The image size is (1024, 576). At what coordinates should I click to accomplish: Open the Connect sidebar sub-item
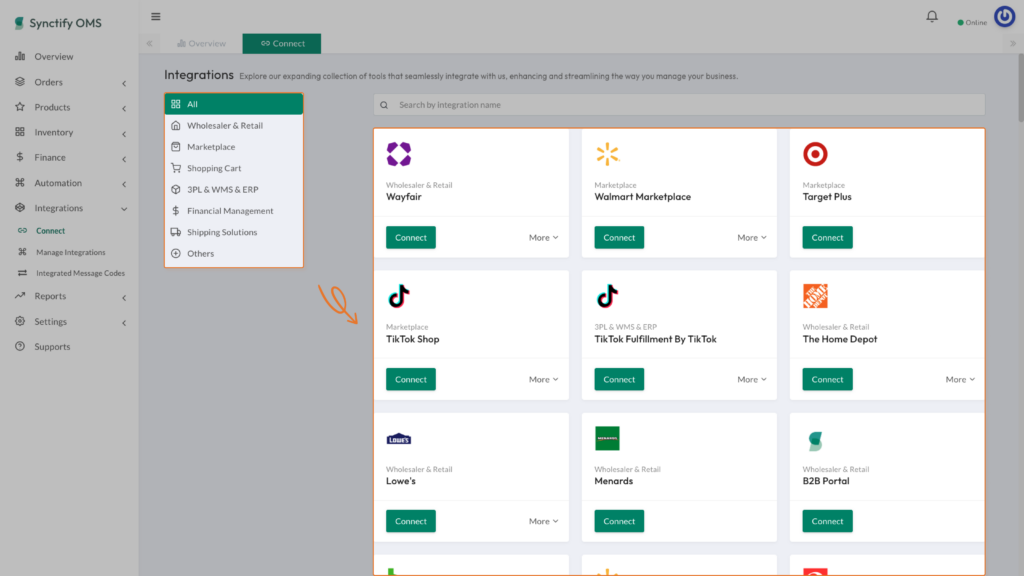click(x=50, y=231)
